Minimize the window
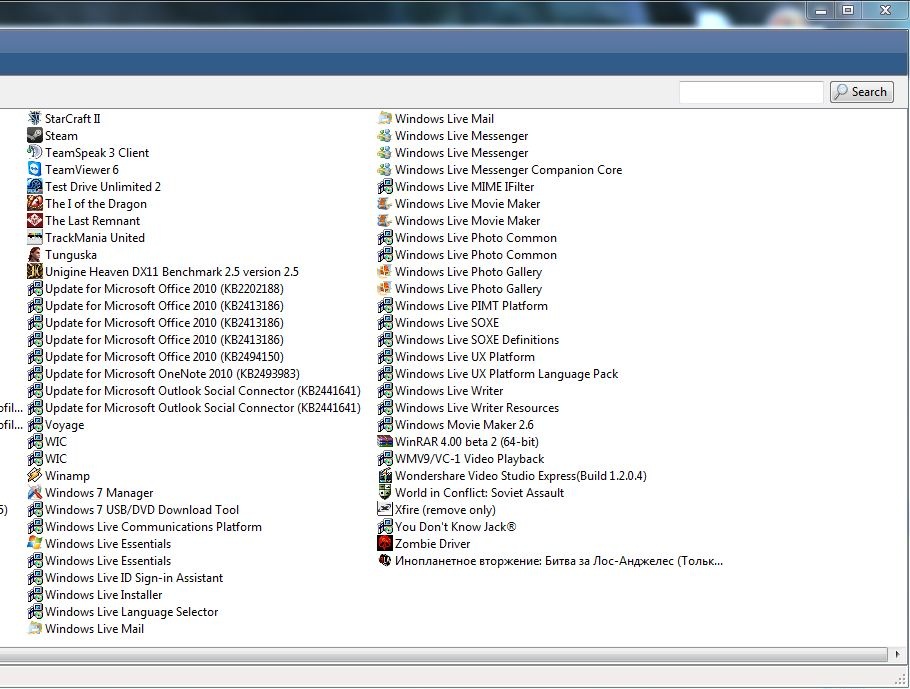Image resolution: width=910 pixels, height=689 pixels. coord(821,10)
